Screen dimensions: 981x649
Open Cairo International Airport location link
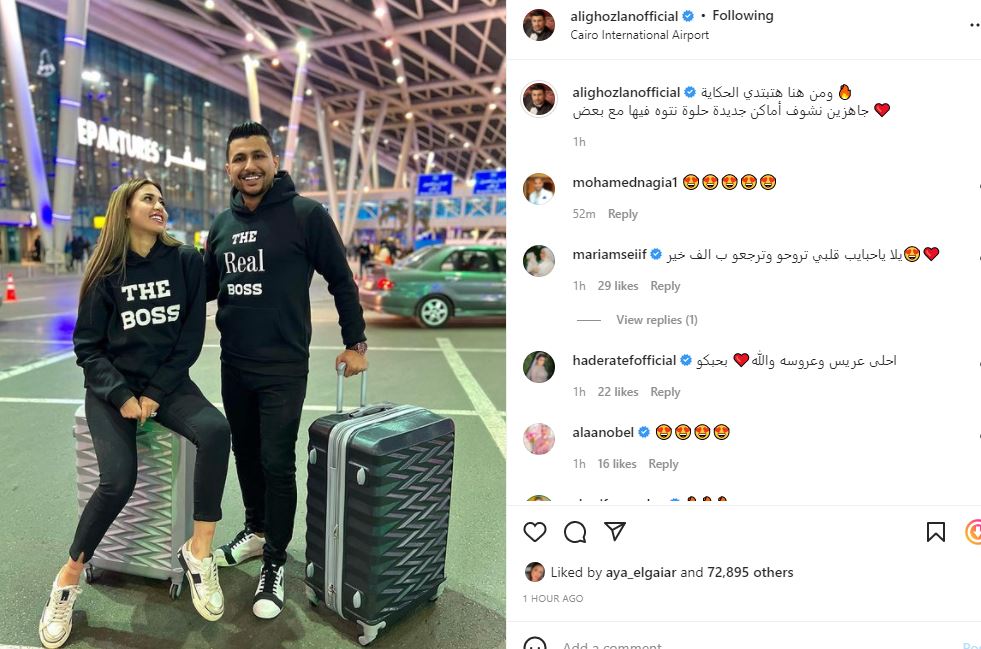639,35
